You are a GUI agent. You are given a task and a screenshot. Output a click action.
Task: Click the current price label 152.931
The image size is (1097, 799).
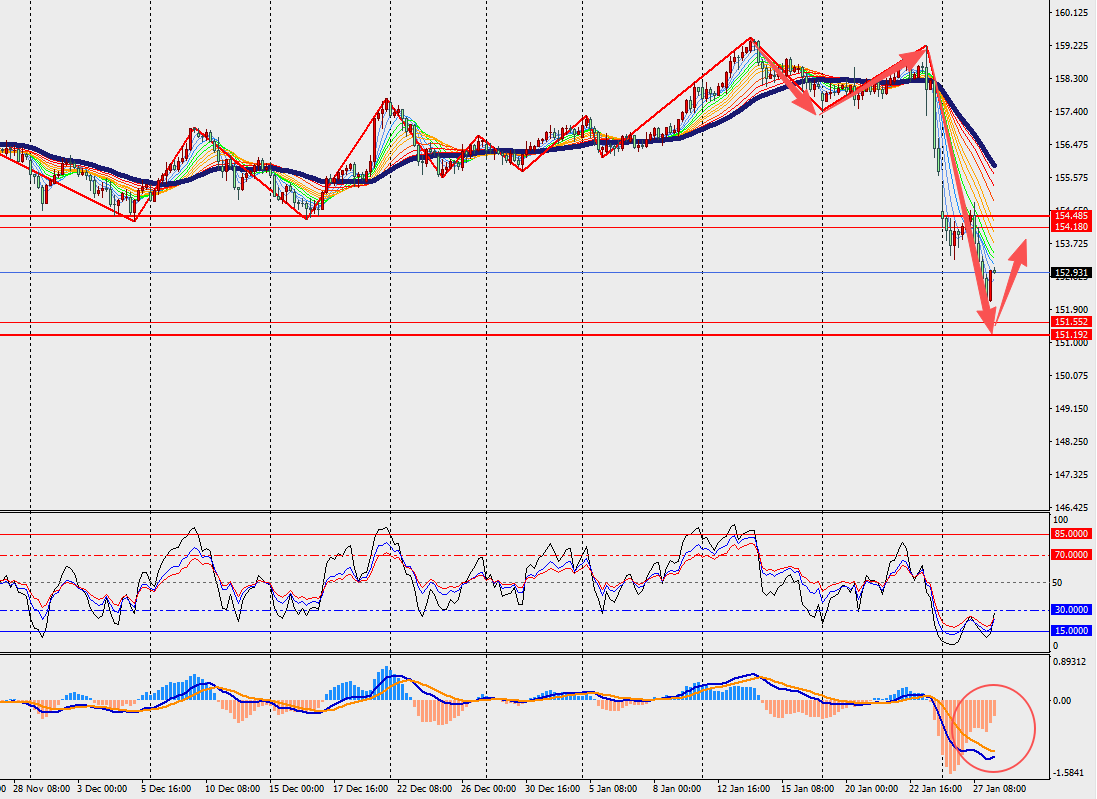pos(1071,272)
